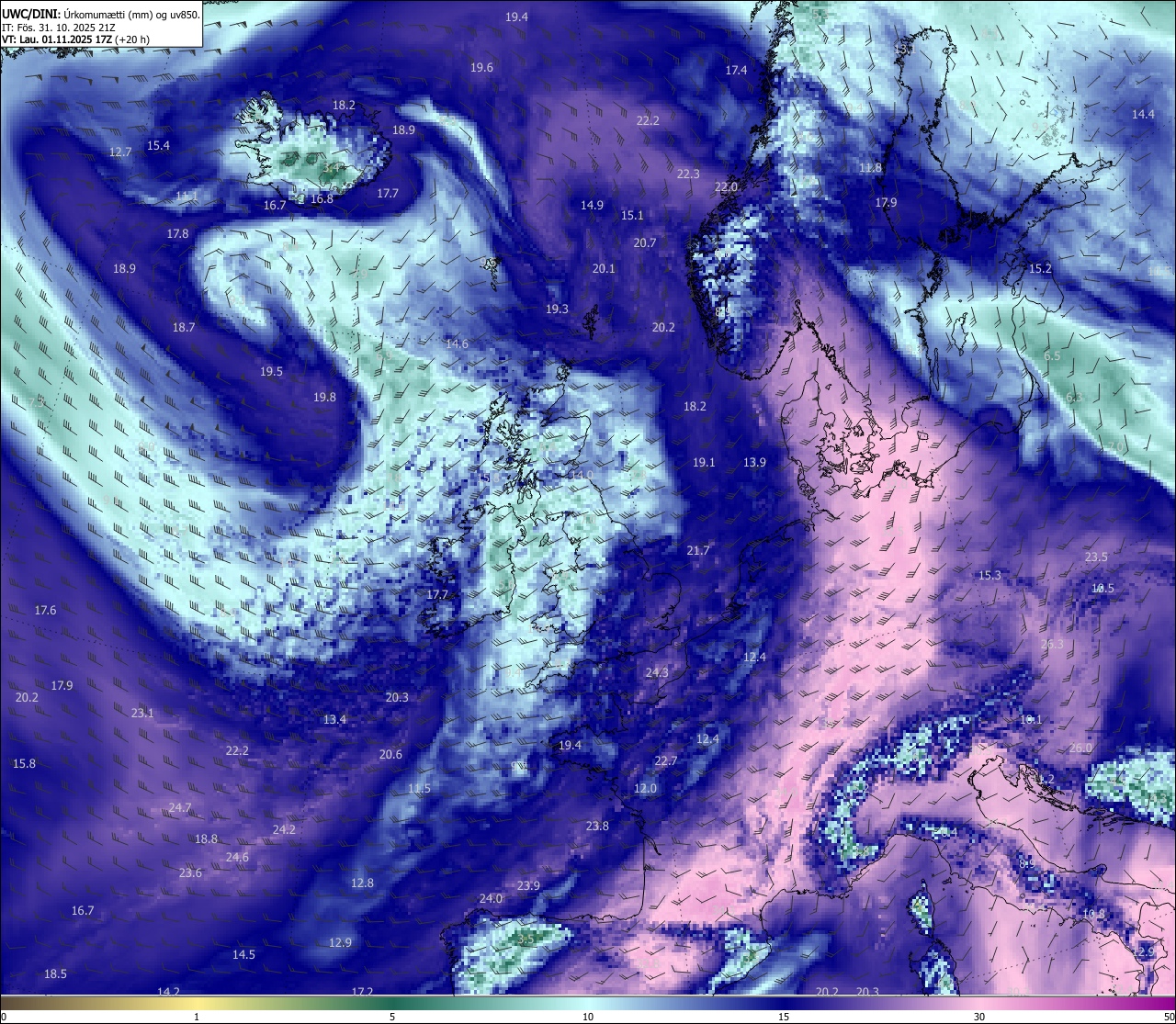
Task: Select the 12.0 value label
Action: [x=645, y=788]
